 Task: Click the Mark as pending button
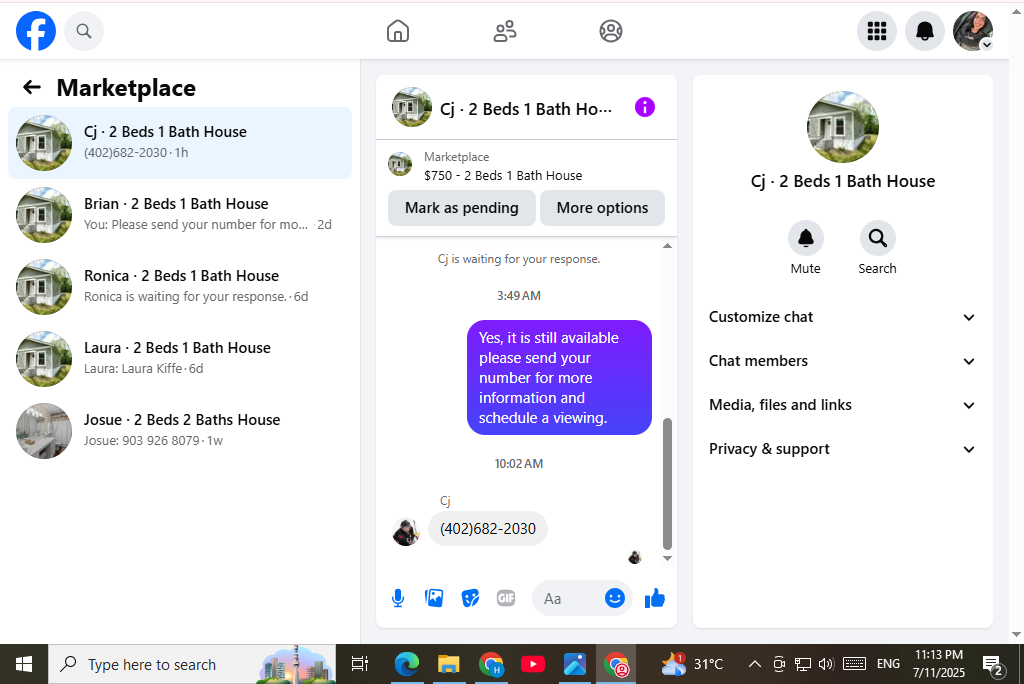(x=462, y=208)
